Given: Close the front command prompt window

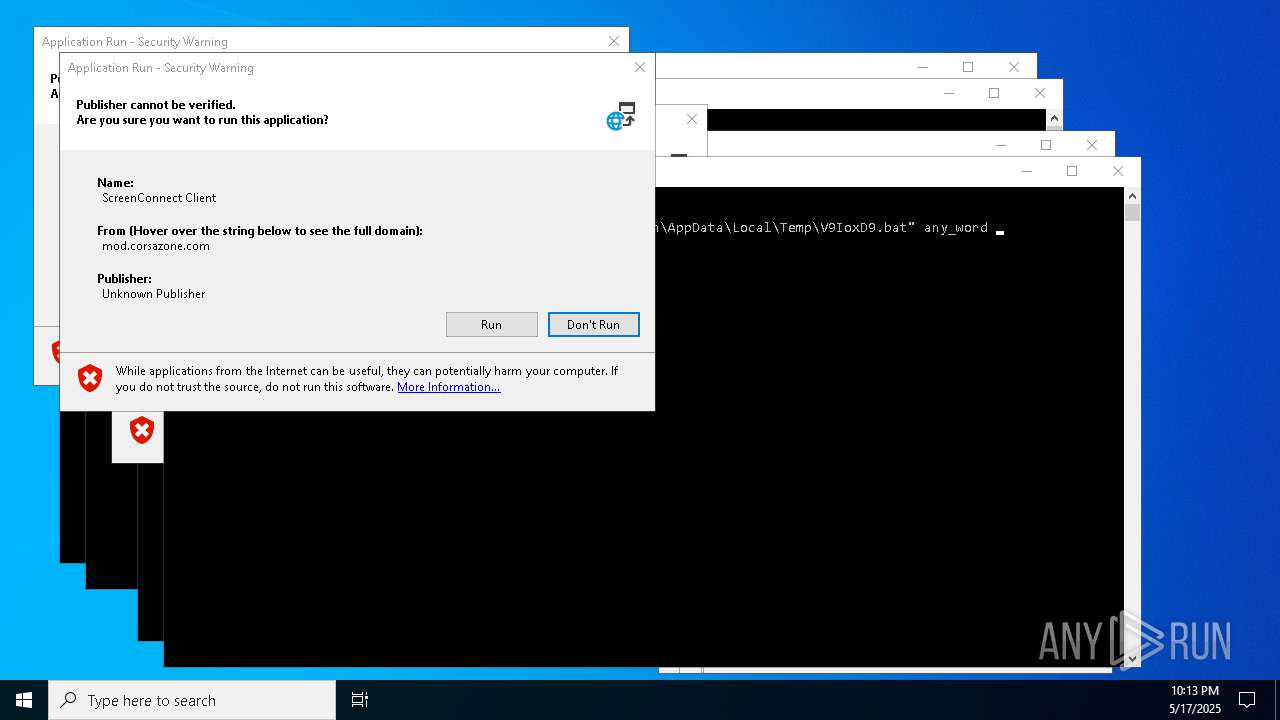Looking at the screenshot, I should point(1118,171).
